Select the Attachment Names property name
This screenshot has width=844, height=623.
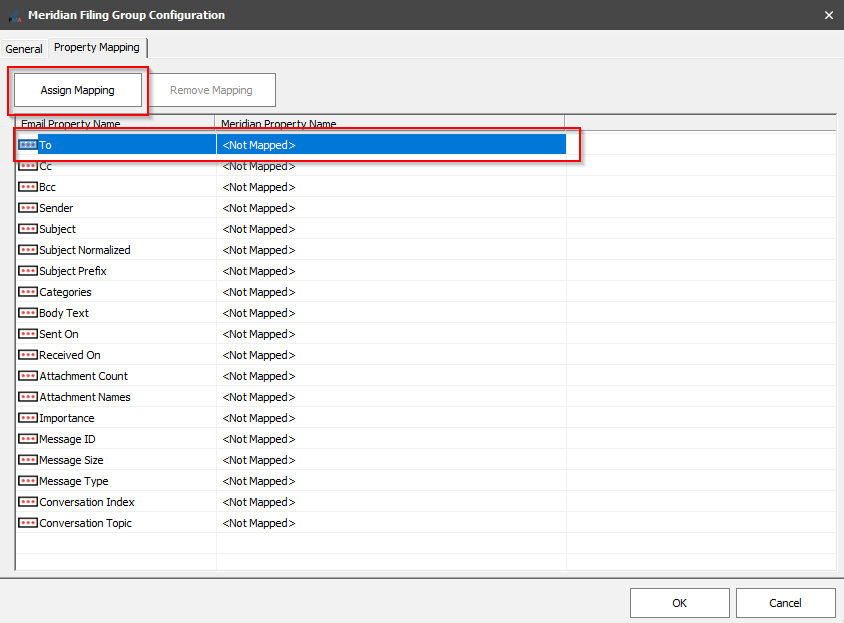85,397
